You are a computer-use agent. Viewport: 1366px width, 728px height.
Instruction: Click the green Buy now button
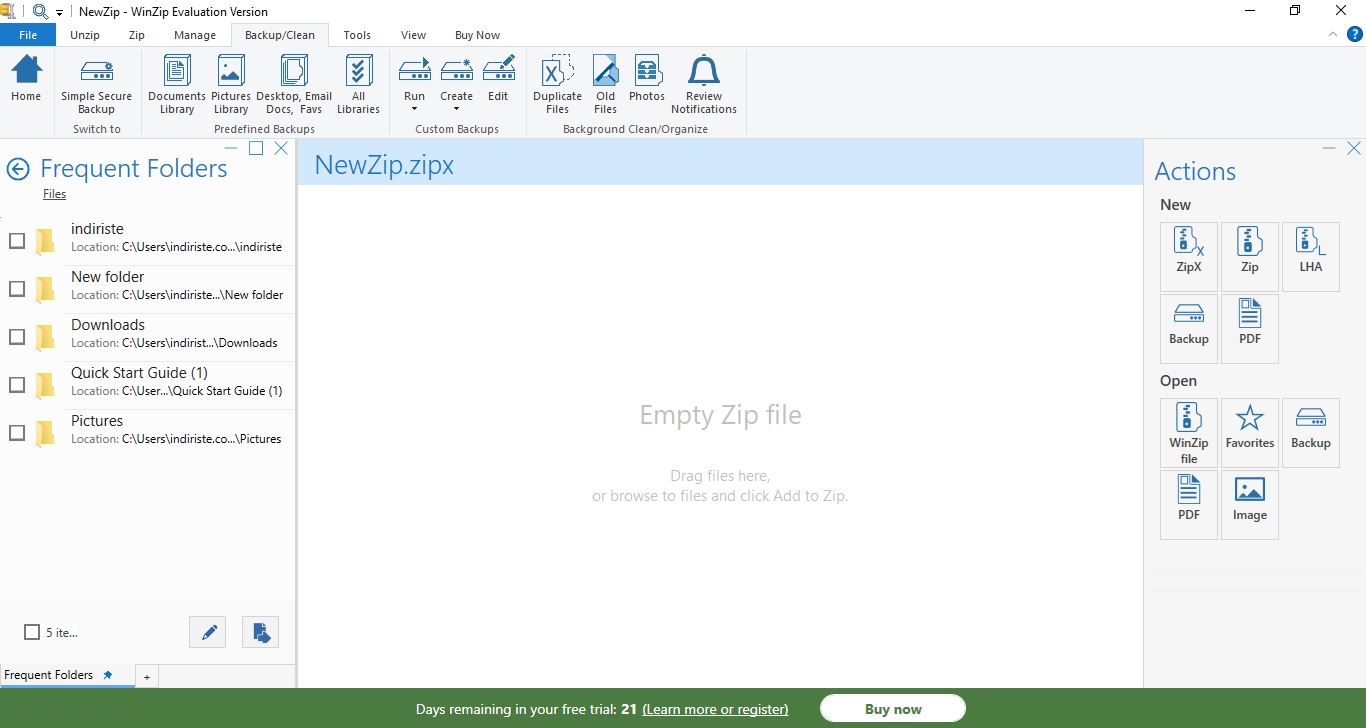point(893,709)
